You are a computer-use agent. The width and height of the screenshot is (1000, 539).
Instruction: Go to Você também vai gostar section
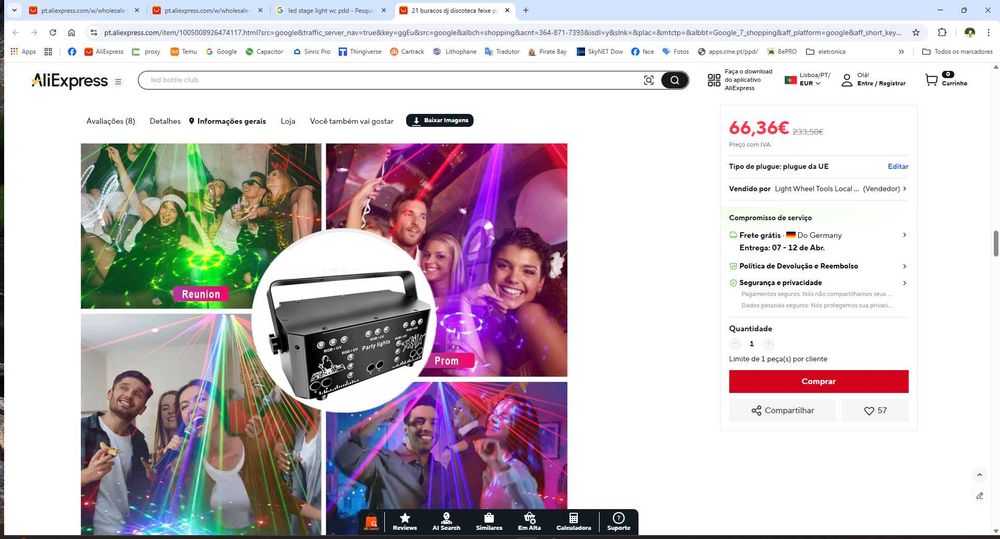[351, 121]
